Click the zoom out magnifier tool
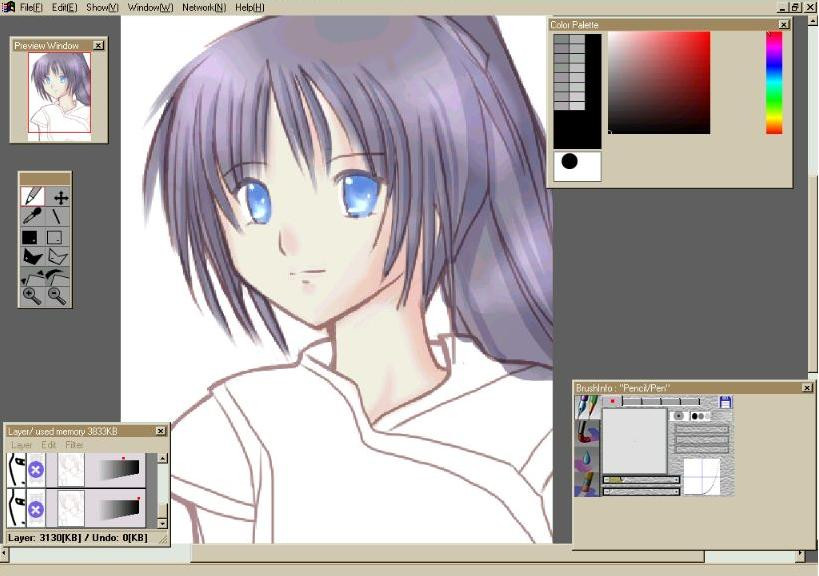The image size is (819, 576). [57, 296]
